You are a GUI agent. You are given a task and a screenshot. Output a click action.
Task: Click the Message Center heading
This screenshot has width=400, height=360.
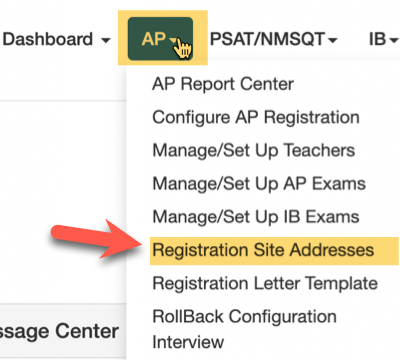point(59,331)
